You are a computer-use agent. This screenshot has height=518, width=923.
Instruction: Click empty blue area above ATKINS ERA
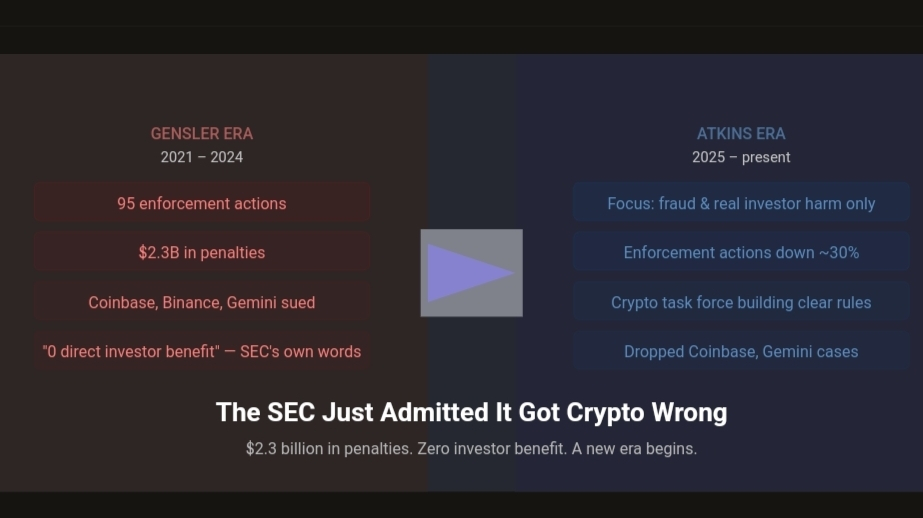point(741,88)
